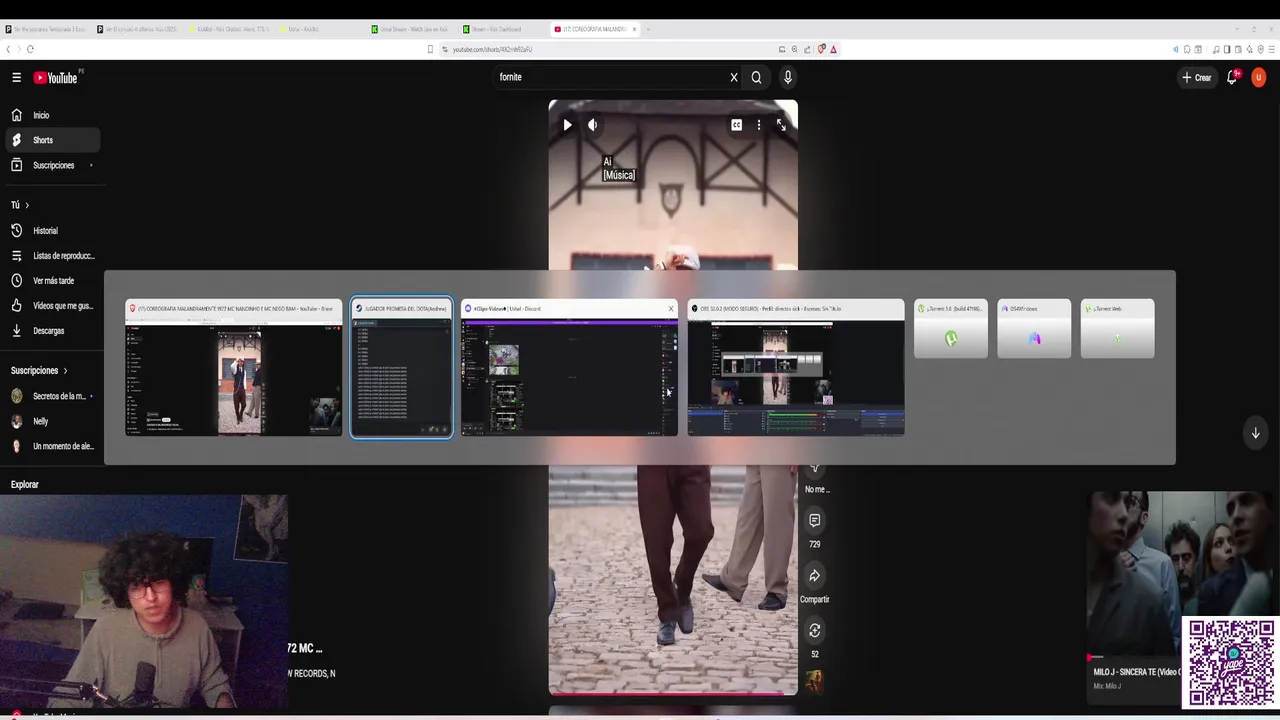This screenshot has width=1280, height=720.
Task: Toggle captions on the Short
Action: coord(736,125)
